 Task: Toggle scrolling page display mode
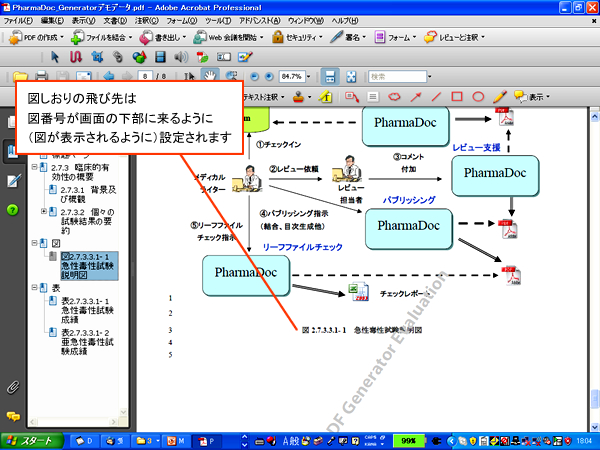(x=329, y=77)
